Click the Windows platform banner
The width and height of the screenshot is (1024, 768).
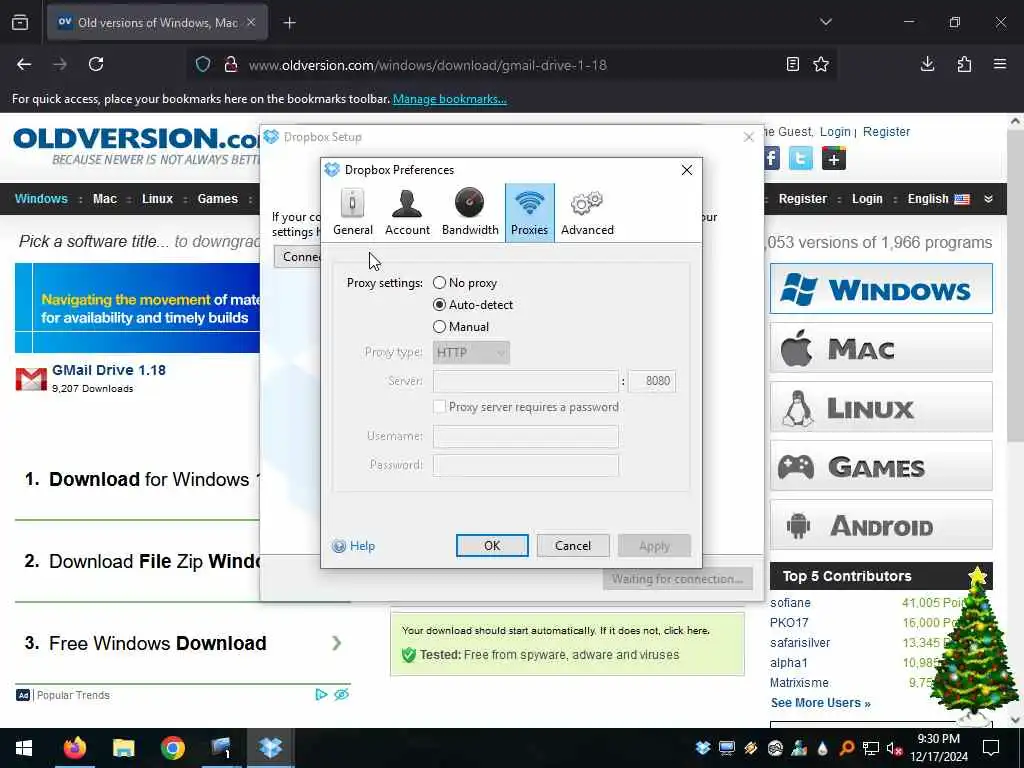pos(881,289)
